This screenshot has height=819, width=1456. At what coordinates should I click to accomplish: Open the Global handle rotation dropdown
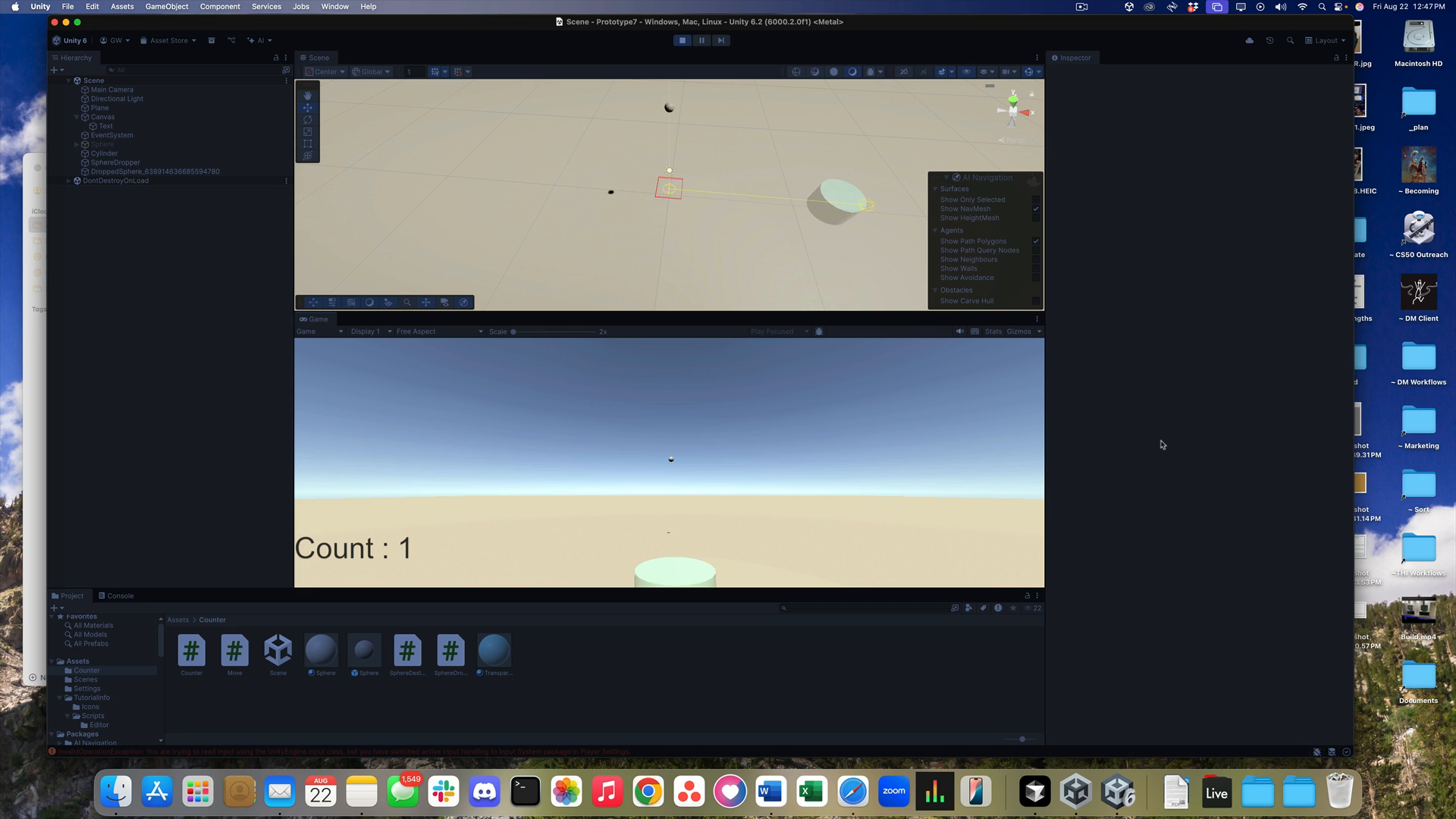(x=371, y=71)
